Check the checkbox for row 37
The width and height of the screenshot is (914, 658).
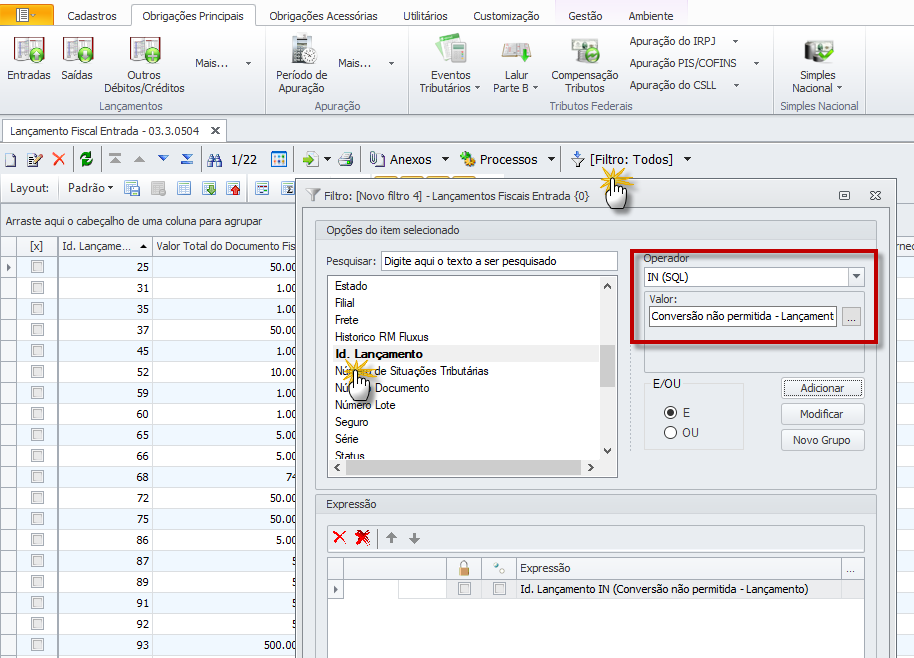click(x=37, y=330)
